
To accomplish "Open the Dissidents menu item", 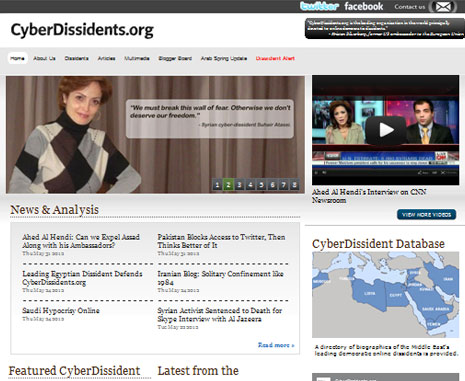I will click(77, 58).
